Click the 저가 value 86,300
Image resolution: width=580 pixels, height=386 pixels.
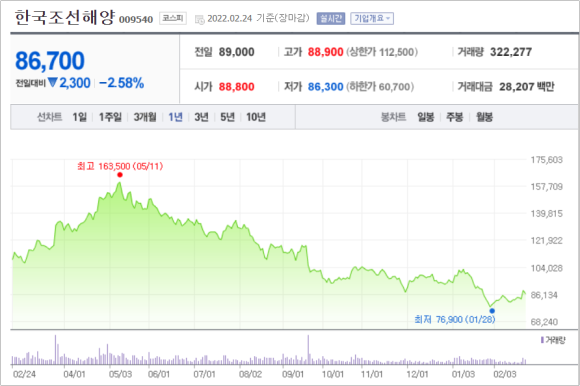pos(326,87)
